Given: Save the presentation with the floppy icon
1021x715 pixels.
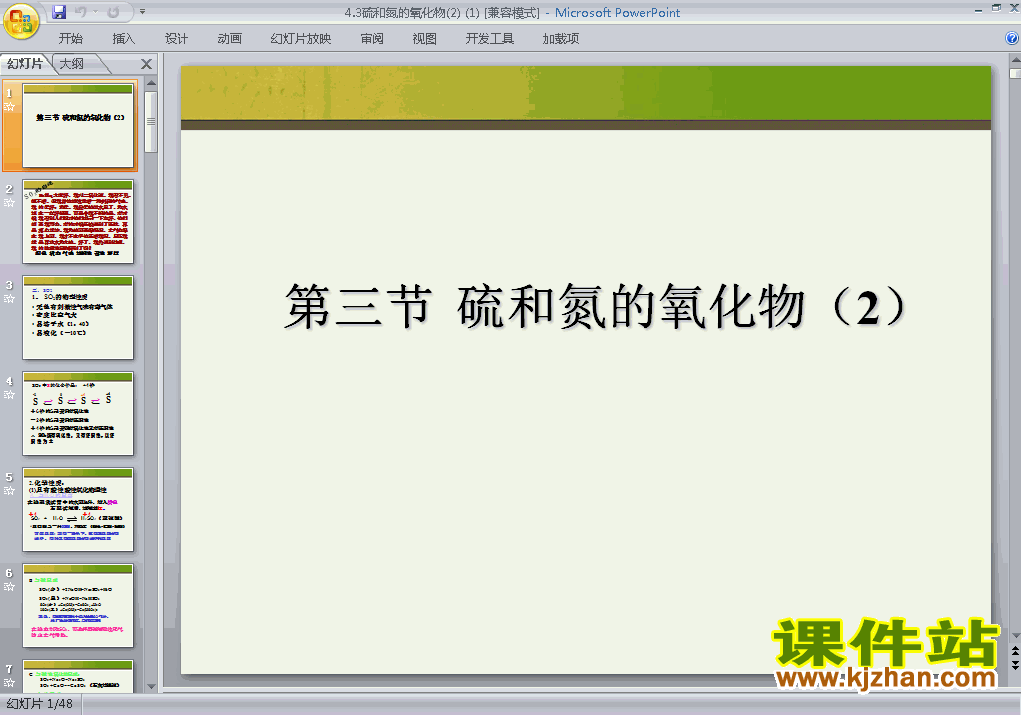Looking at the screenshot, I should 59,12.
